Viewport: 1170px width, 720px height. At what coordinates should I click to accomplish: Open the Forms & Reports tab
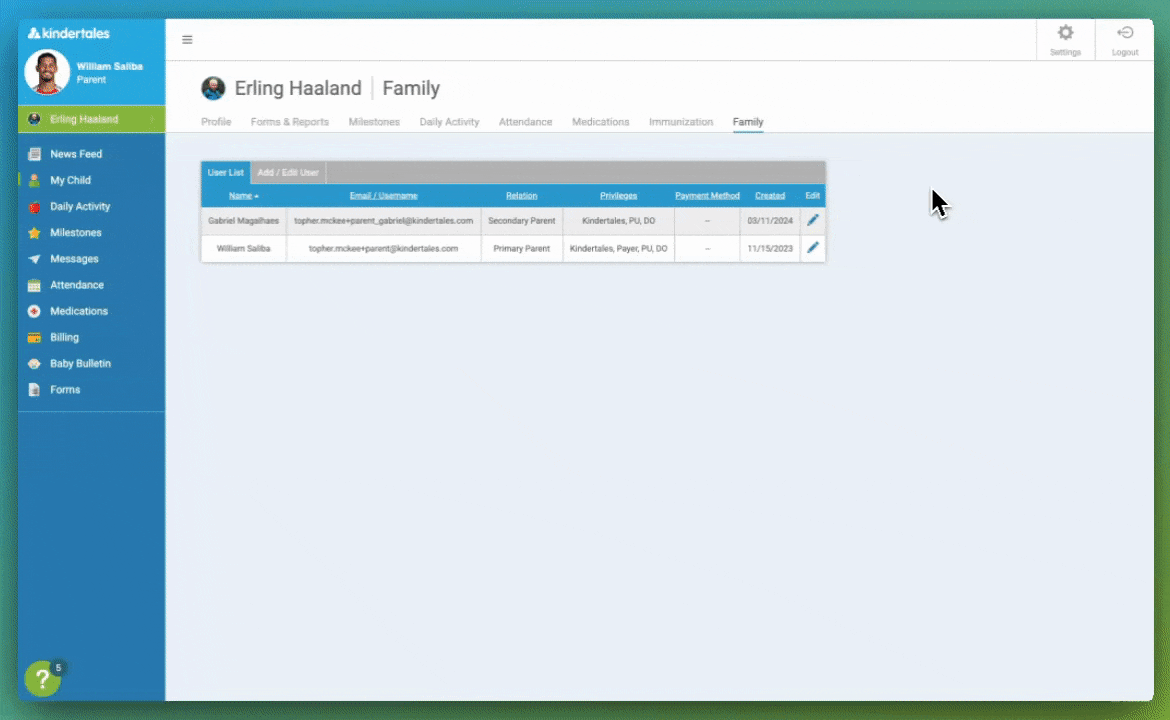click(289, 122)
